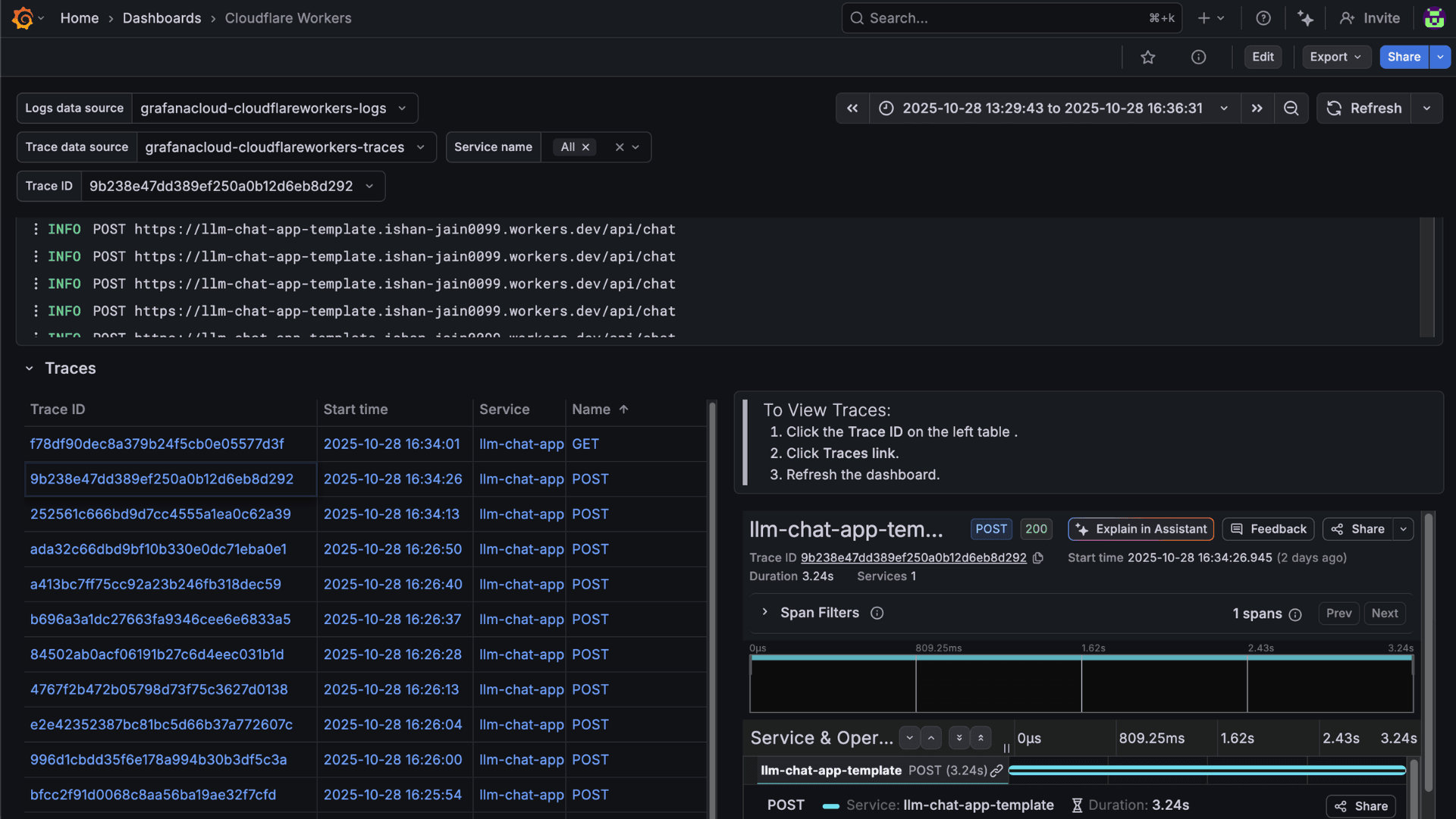
Task: Click the dashboard info icon beside Edit
Action: tap(1198, 57)
